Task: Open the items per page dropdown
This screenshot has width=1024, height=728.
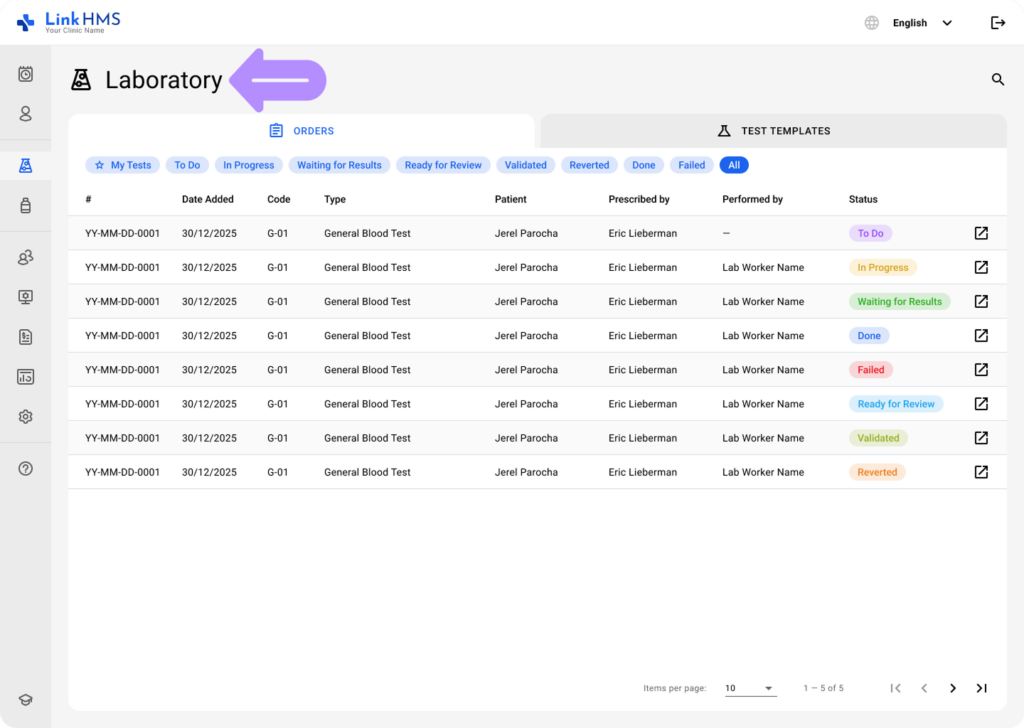Action: pos(750,688)
